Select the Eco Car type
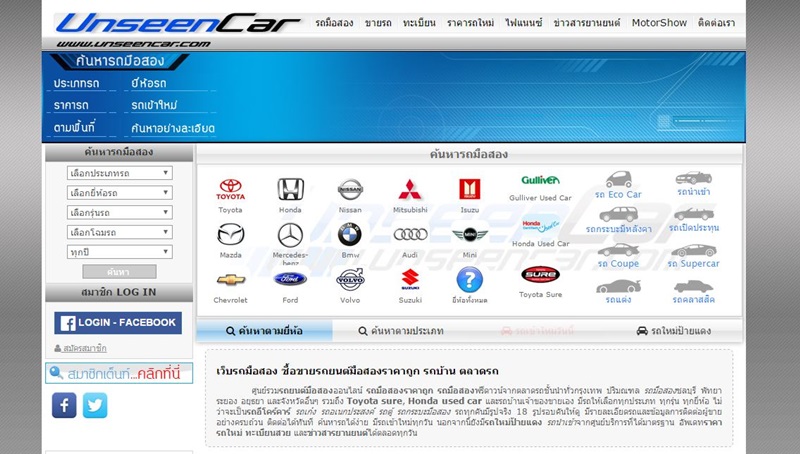The image size is (800, 454). click(618, 186)
